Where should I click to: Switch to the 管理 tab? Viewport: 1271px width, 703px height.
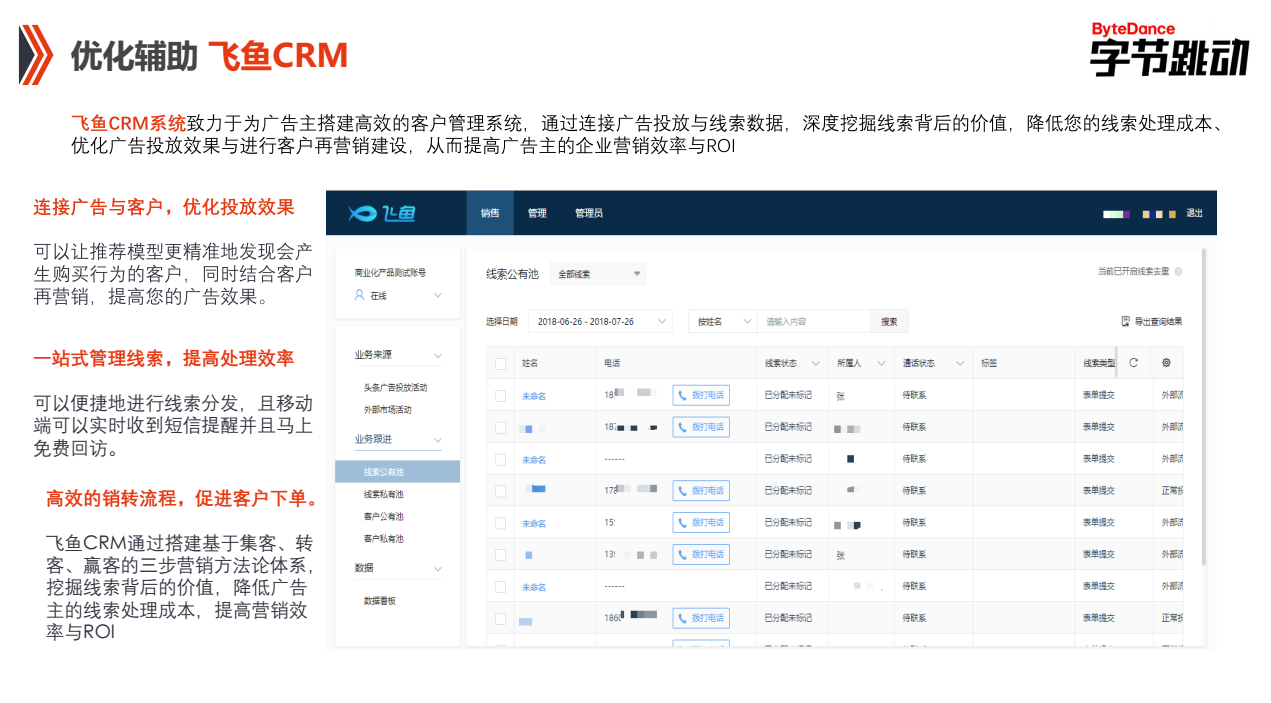(537, 213)
